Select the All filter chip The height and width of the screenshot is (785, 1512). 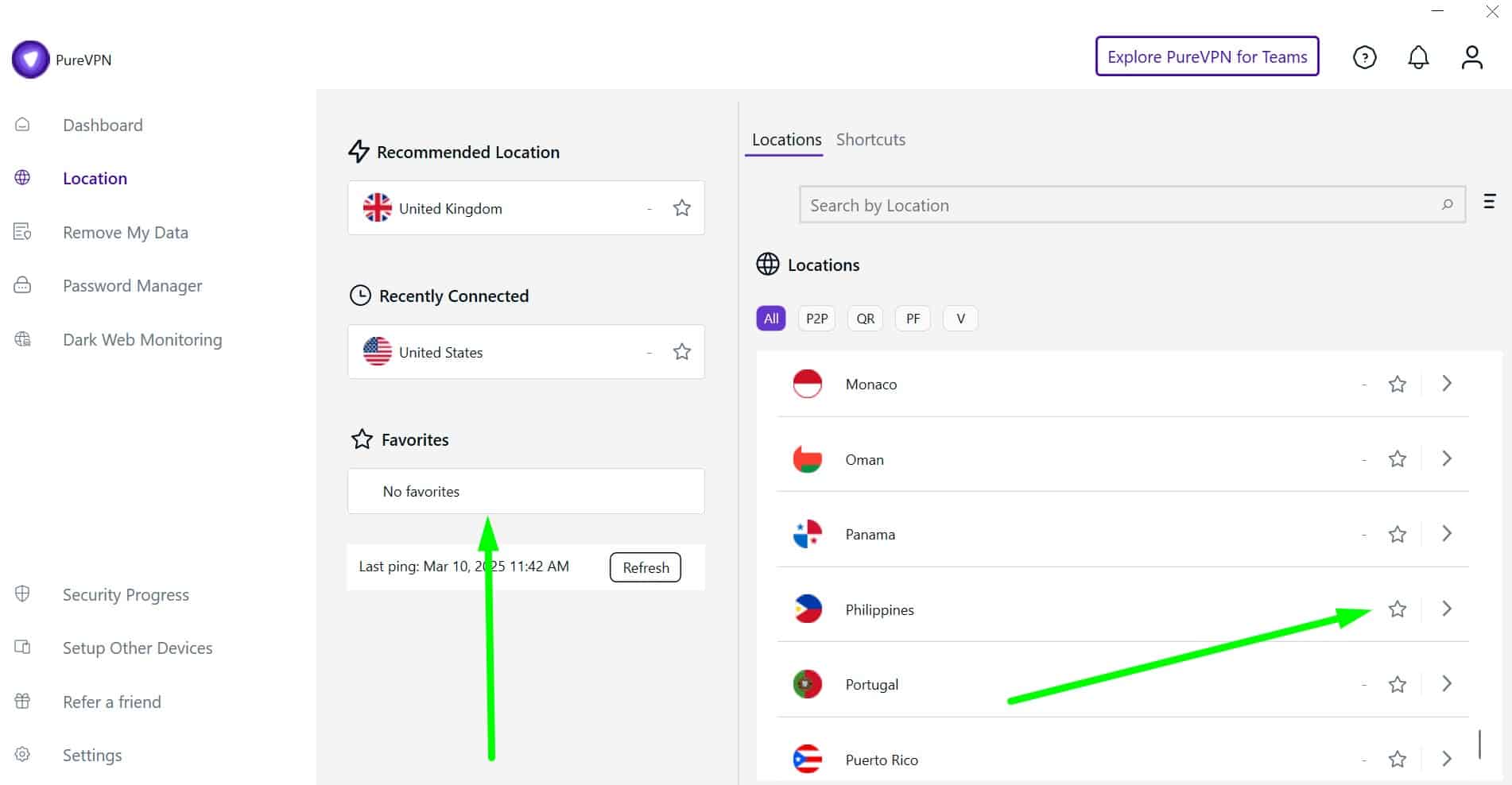pyautogui.click(x=770, y=319)
